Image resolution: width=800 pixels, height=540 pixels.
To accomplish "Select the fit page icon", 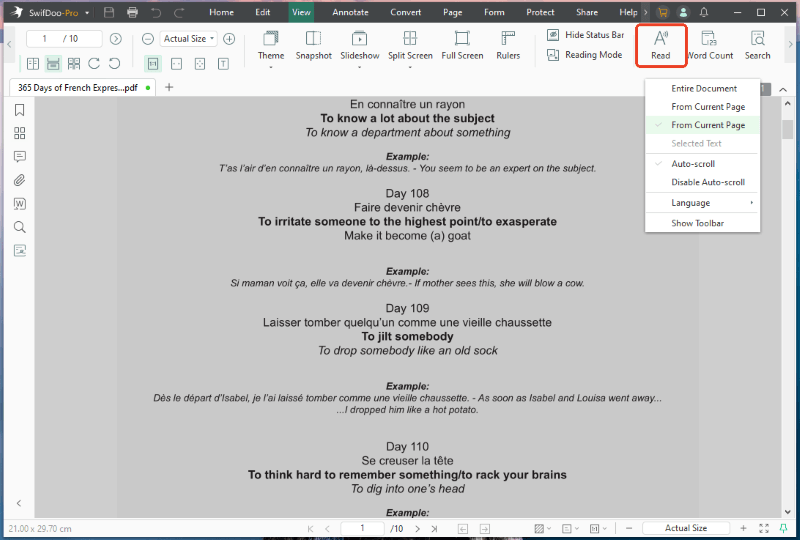I will (200, 63).
